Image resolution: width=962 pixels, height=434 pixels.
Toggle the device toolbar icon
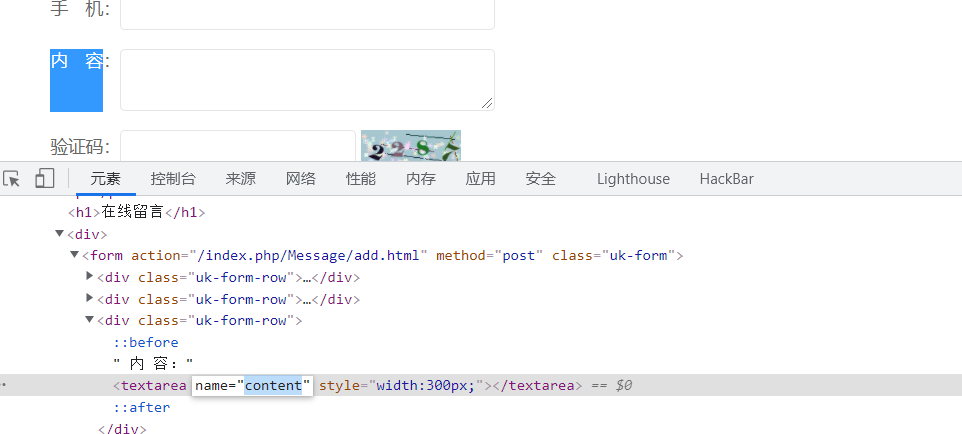[44, 179]
